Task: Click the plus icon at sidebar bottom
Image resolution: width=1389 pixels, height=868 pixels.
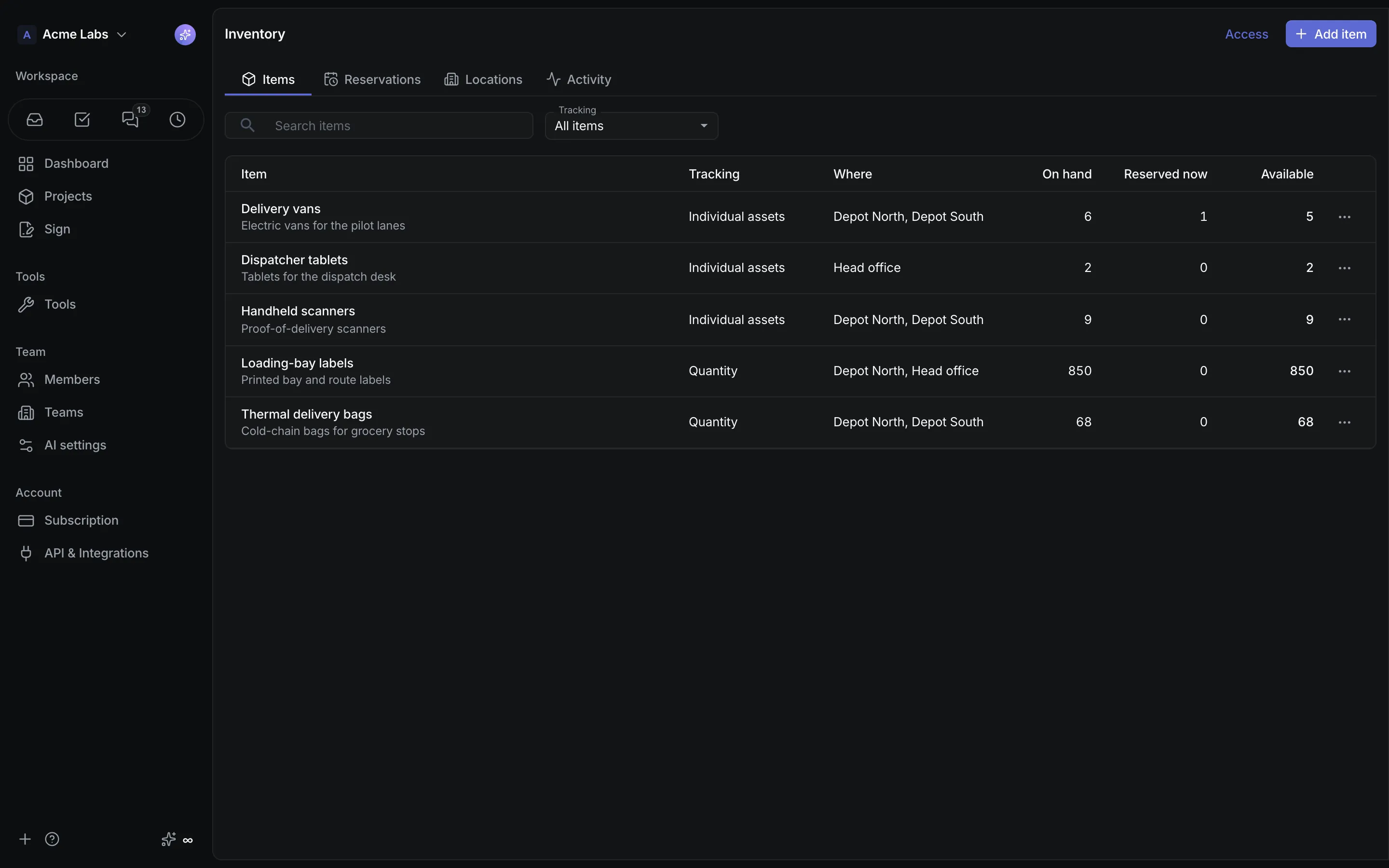Action: pyautogui.click(x=25, y=839)
